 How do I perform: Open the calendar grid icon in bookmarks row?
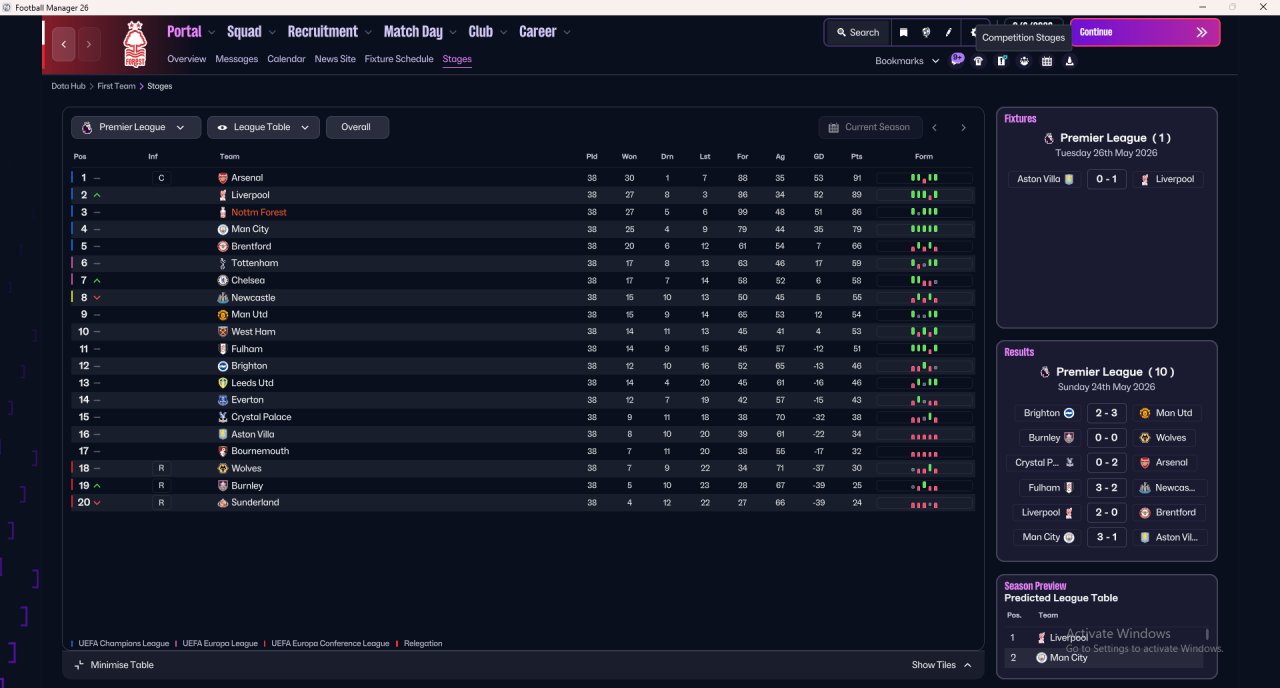pos(1047,61)
